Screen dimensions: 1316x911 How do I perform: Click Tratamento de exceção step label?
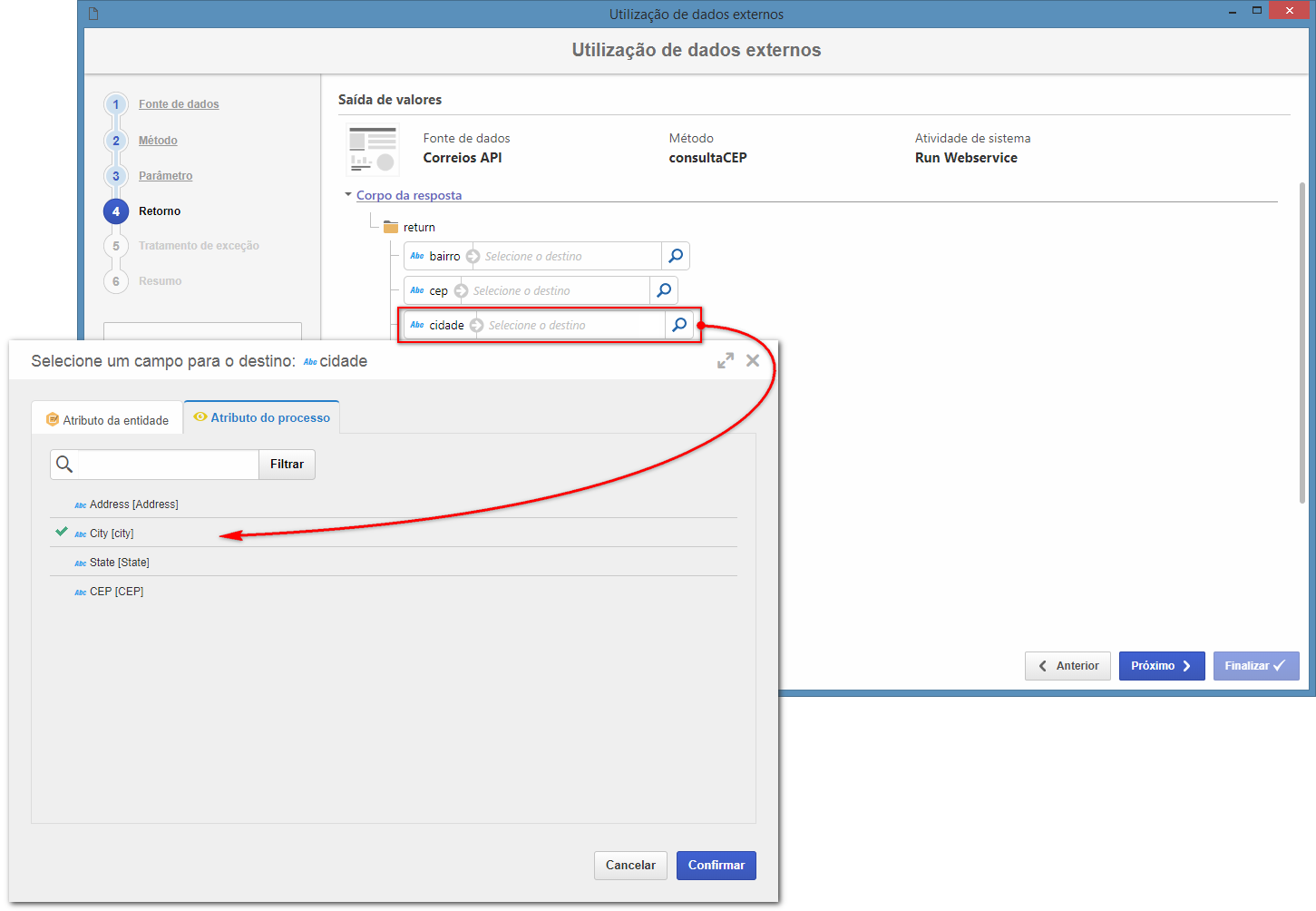[199, 246]
